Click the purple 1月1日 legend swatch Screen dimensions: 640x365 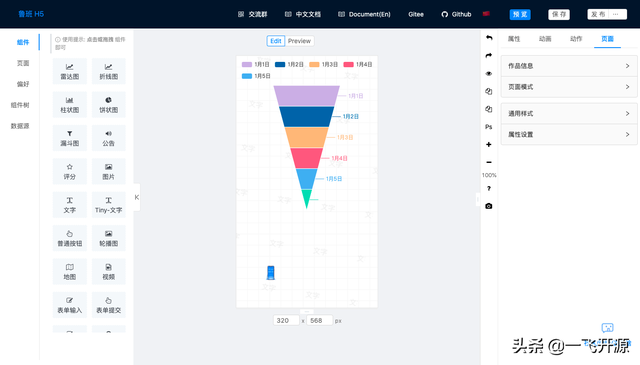(x=247, y=65)
